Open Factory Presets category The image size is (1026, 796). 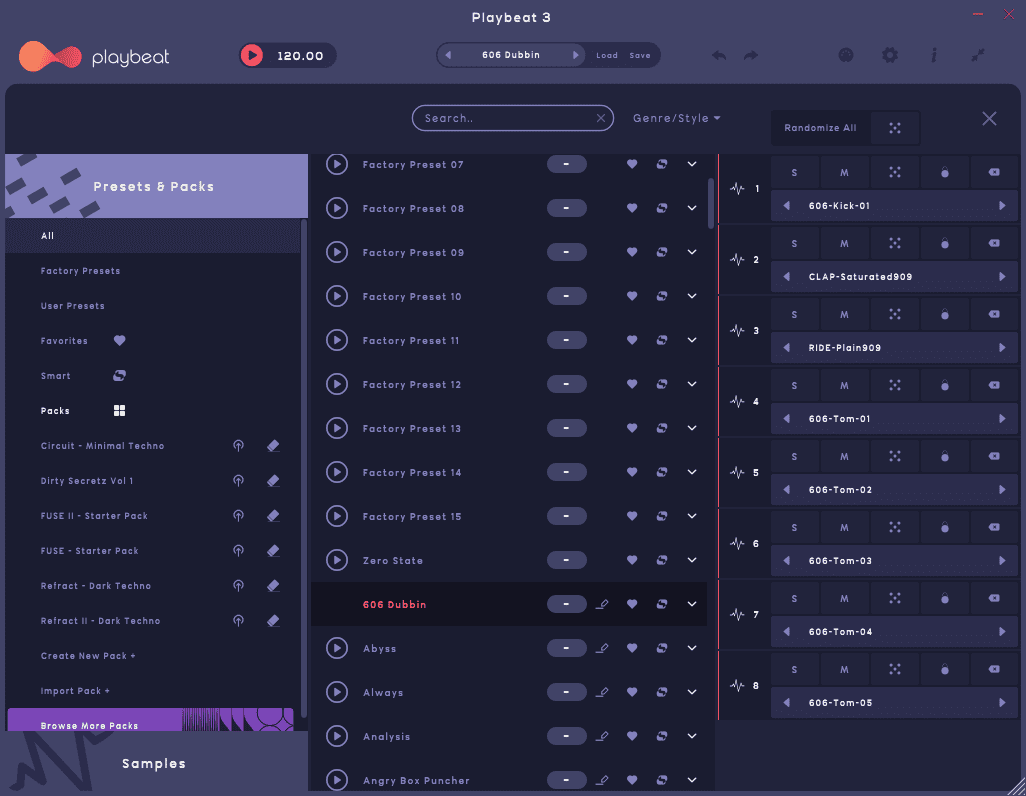pyautogui.click(x=80, y=271)
